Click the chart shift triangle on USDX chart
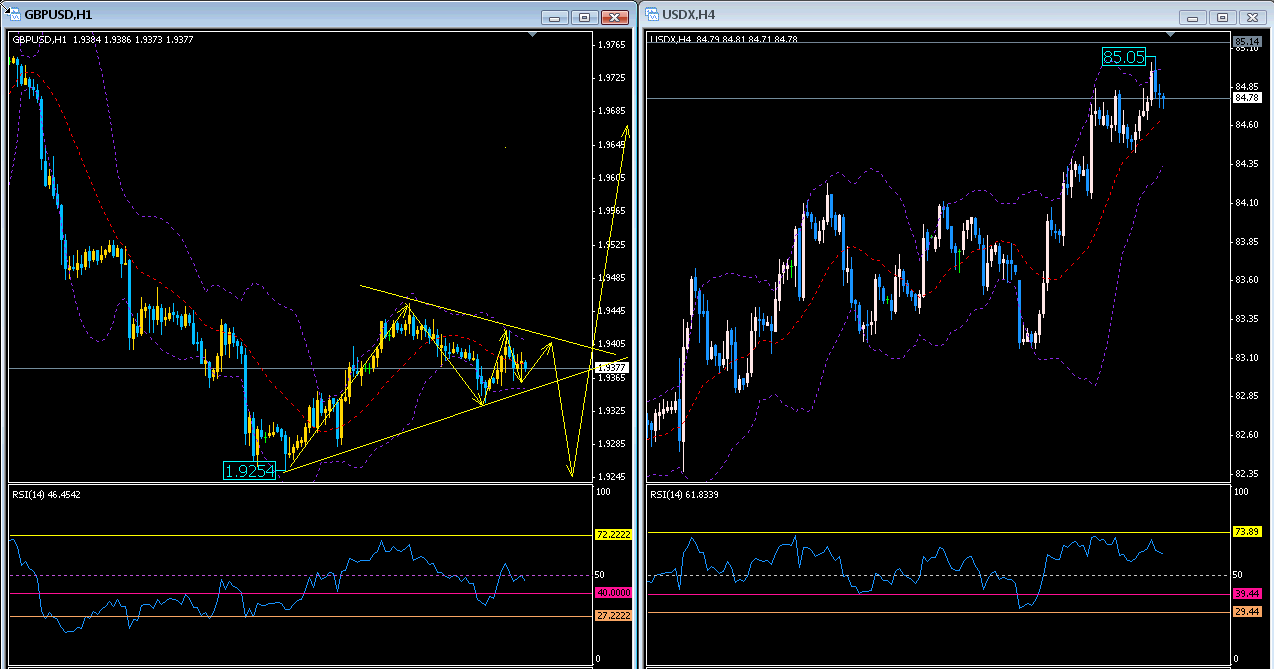The width and height of the screenshot is (1274, 669). click(x=1171, y=36)
